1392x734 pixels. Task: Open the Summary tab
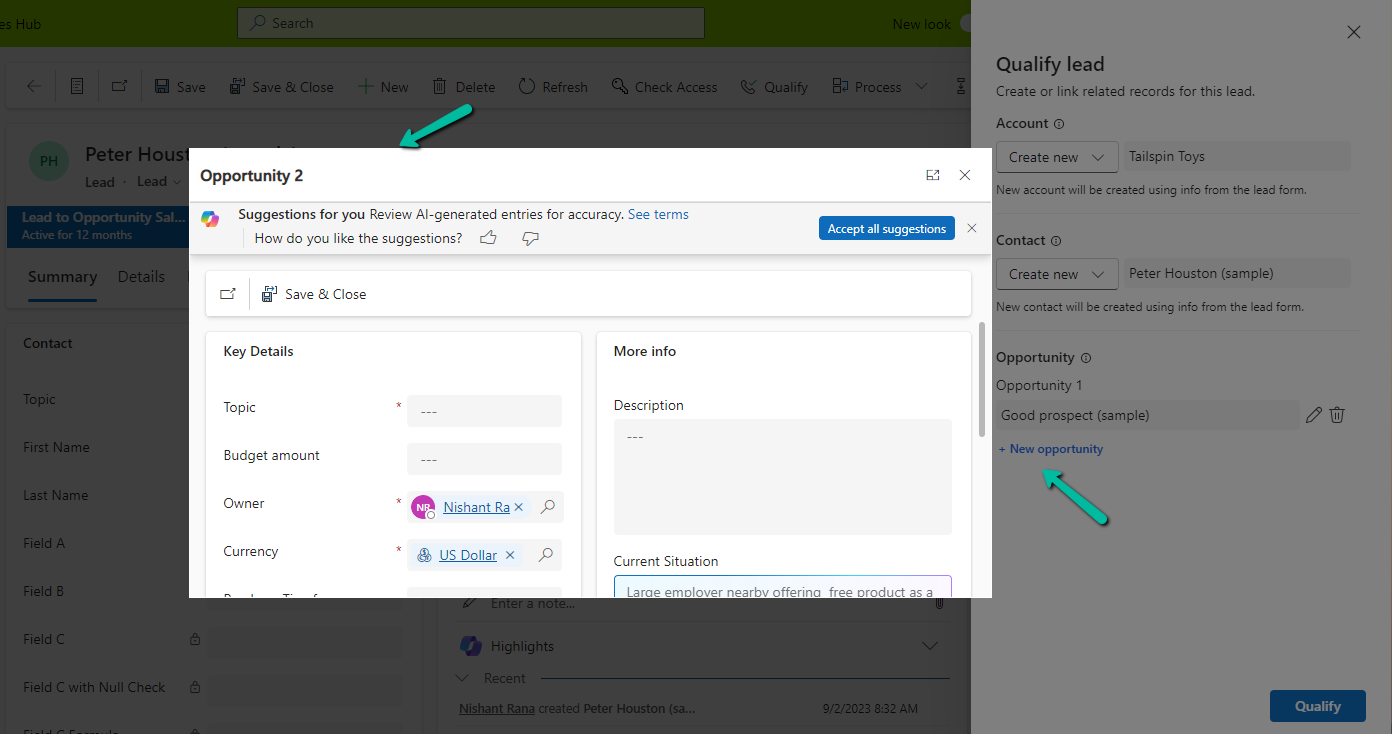pos(61,277)
